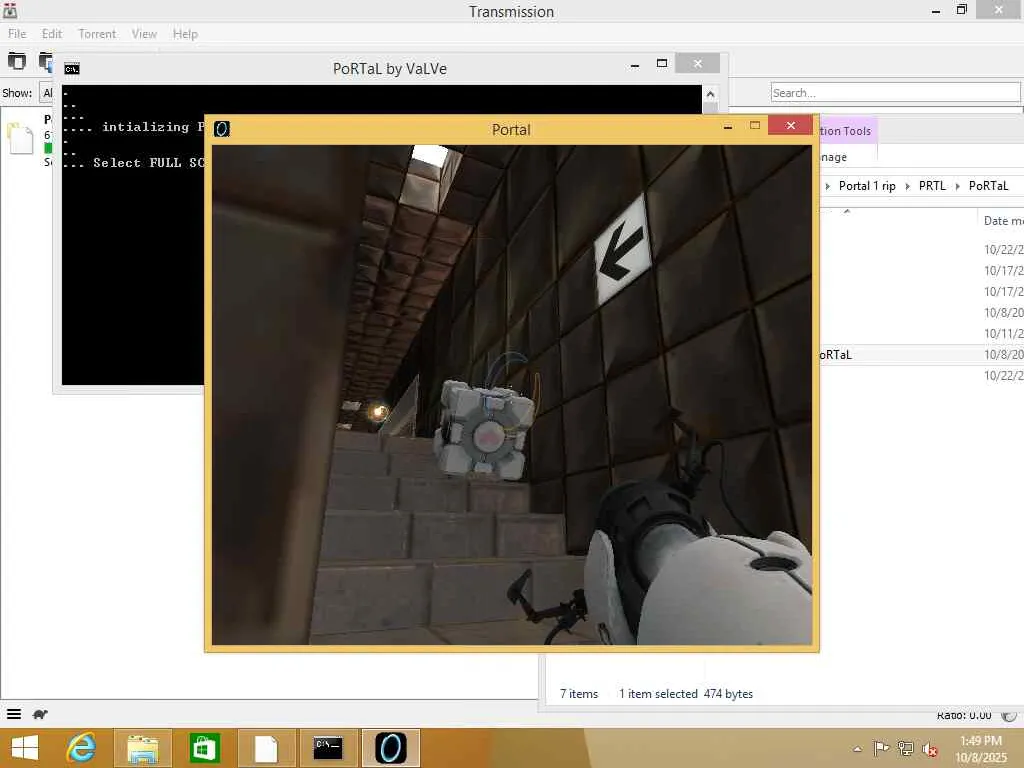Click scroll up arrow in PoRTaL console window
This screenshot has width=1024, height=768.
point(710,94)
